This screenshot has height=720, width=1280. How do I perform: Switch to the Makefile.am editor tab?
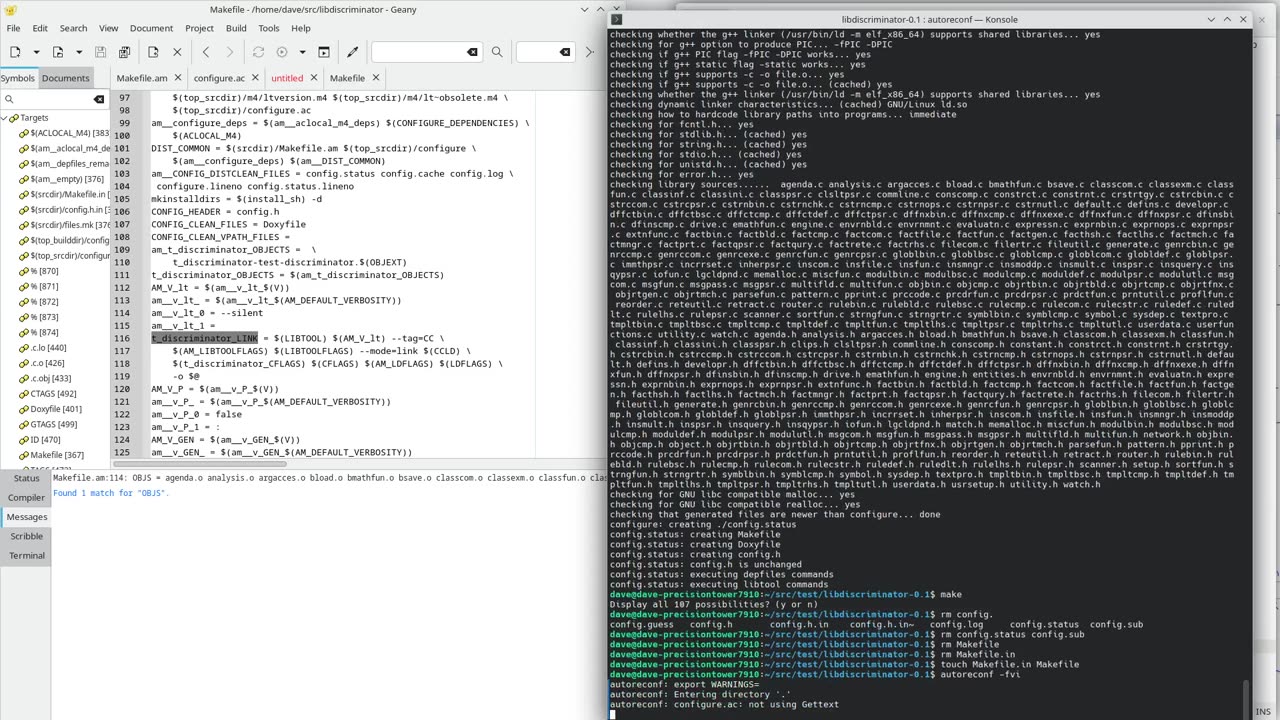tap(141, 78)
